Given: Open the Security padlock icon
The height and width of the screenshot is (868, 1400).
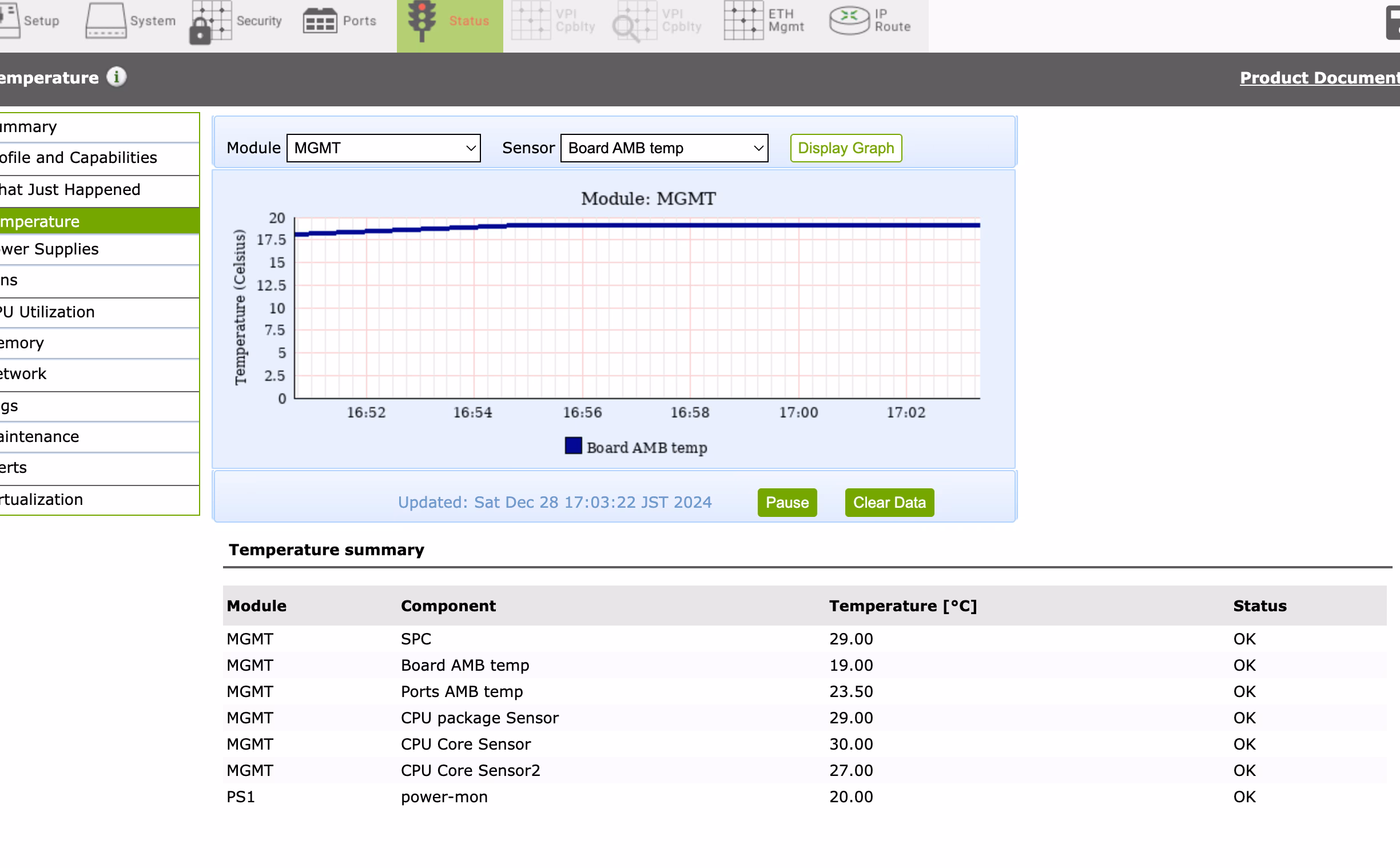Looking at the screenshot, I should (x=210, y=22).
